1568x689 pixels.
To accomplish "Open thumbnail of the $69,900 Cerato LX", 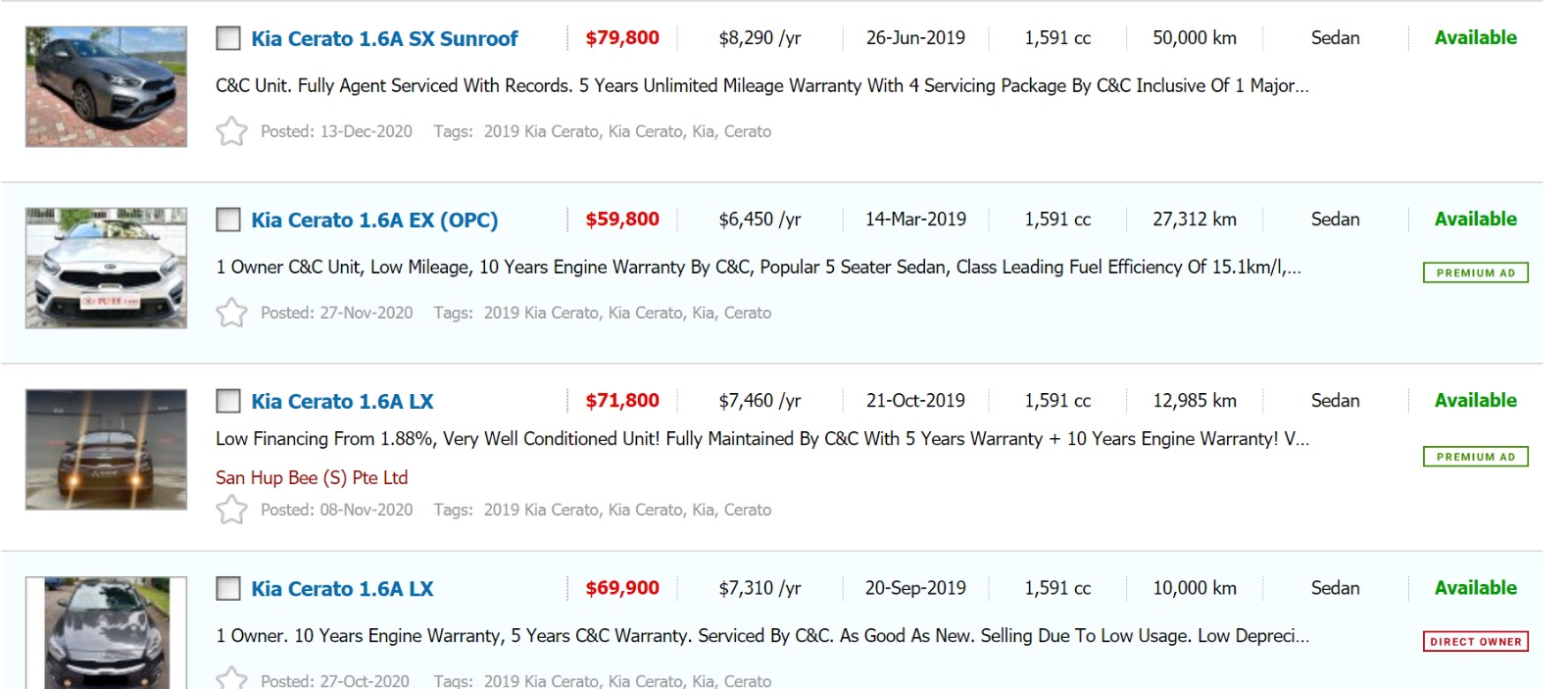I will click(x=106, y=633).
